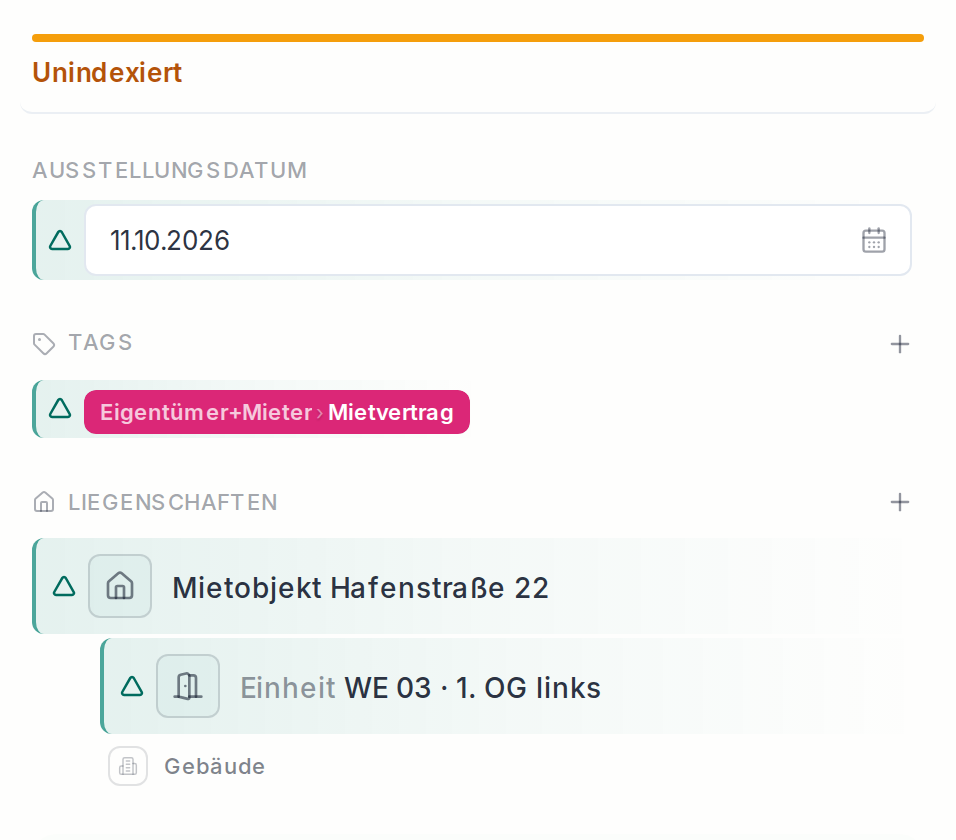The height and width of the screenshot is (840, 956).
Task: Click the LIEGENSCHAFTEN section label
Action: click(173, 502)
